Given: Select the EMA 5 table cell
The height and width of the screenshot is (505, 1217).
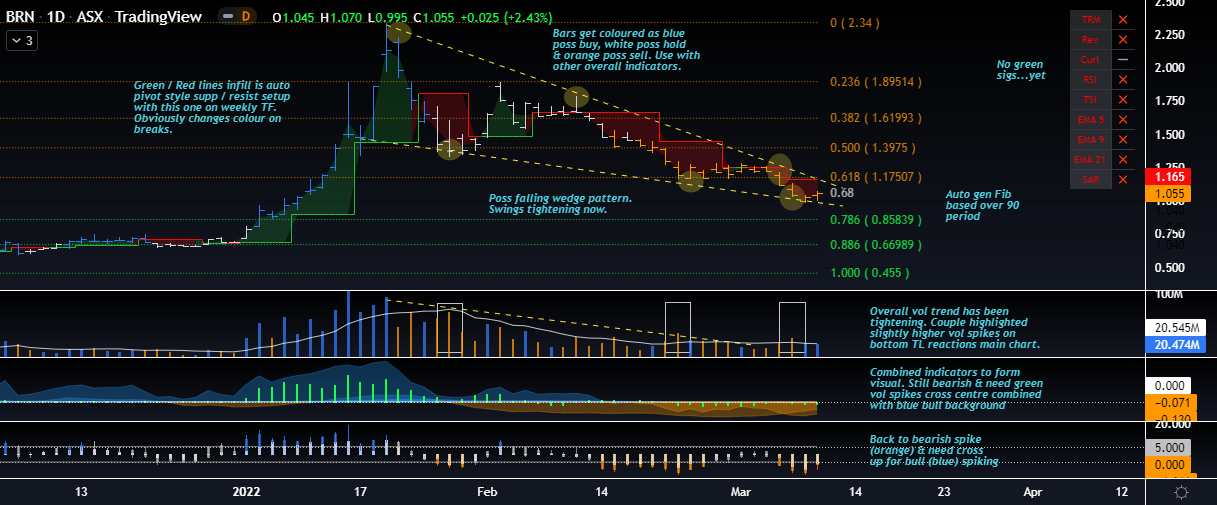Looking at the screenshot, I should click(x=1089, y=120).
